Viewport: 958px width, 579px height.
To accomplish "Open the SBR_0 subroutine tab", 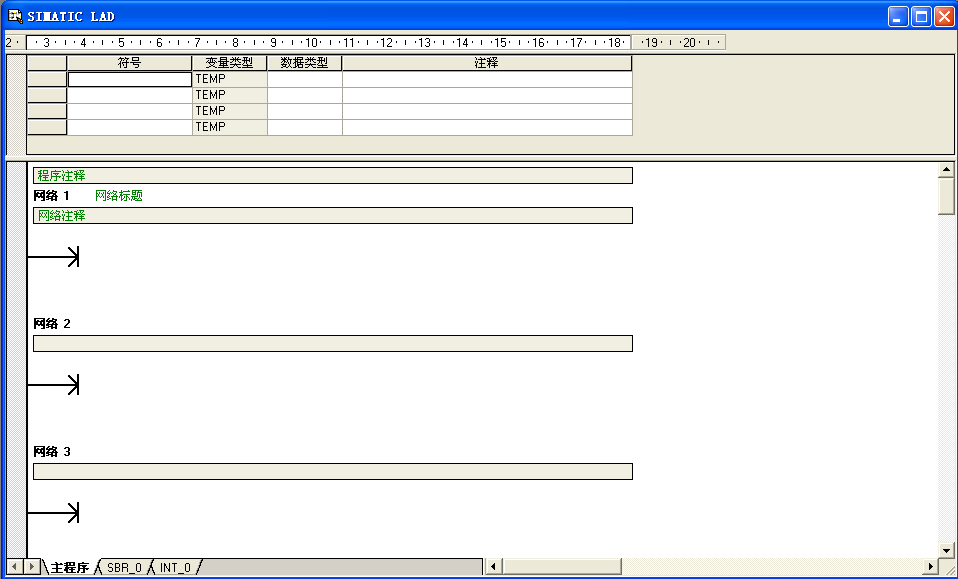I will 124,567.
